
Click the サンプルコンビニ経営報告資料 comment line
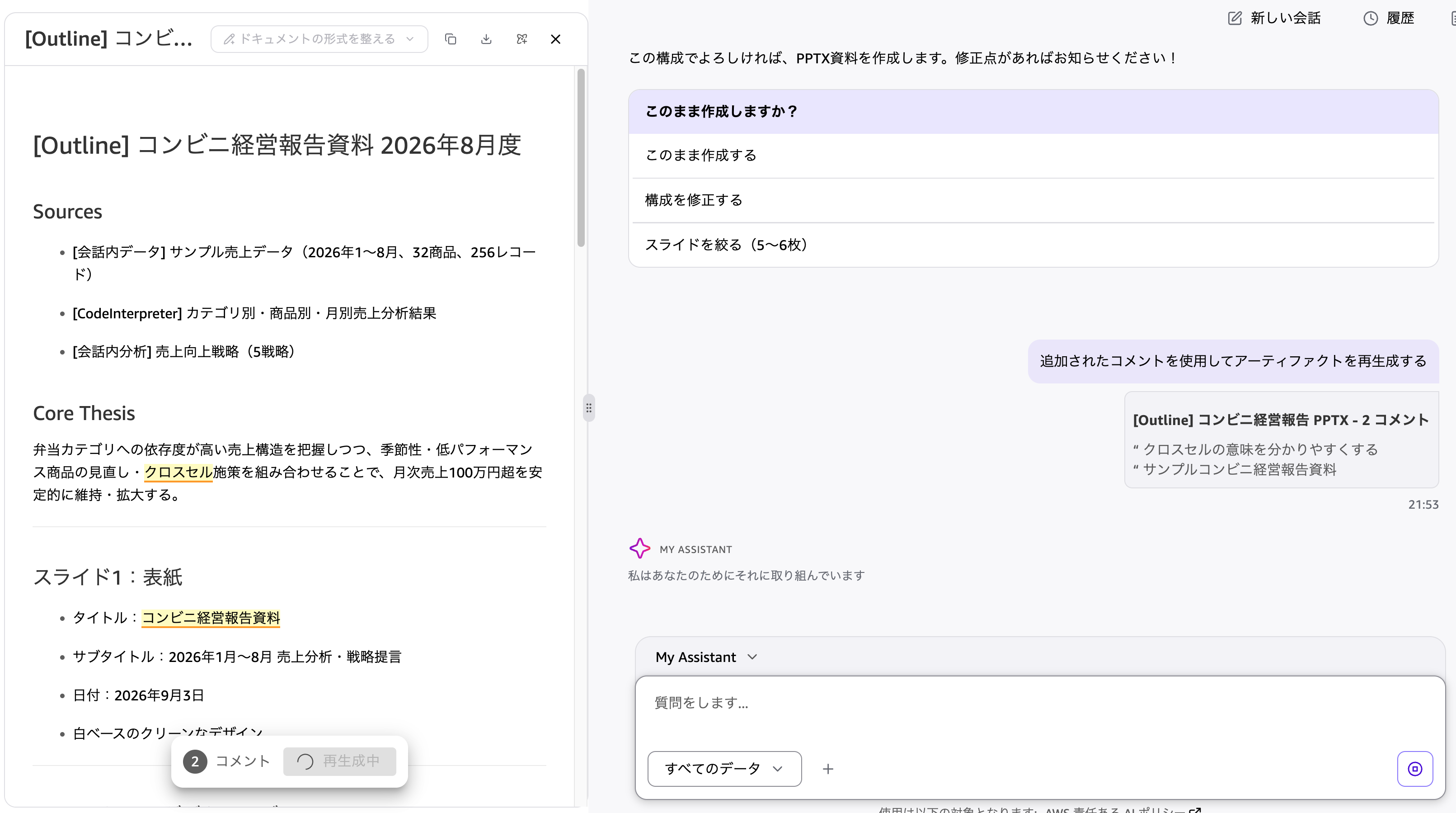[1235, 470]
